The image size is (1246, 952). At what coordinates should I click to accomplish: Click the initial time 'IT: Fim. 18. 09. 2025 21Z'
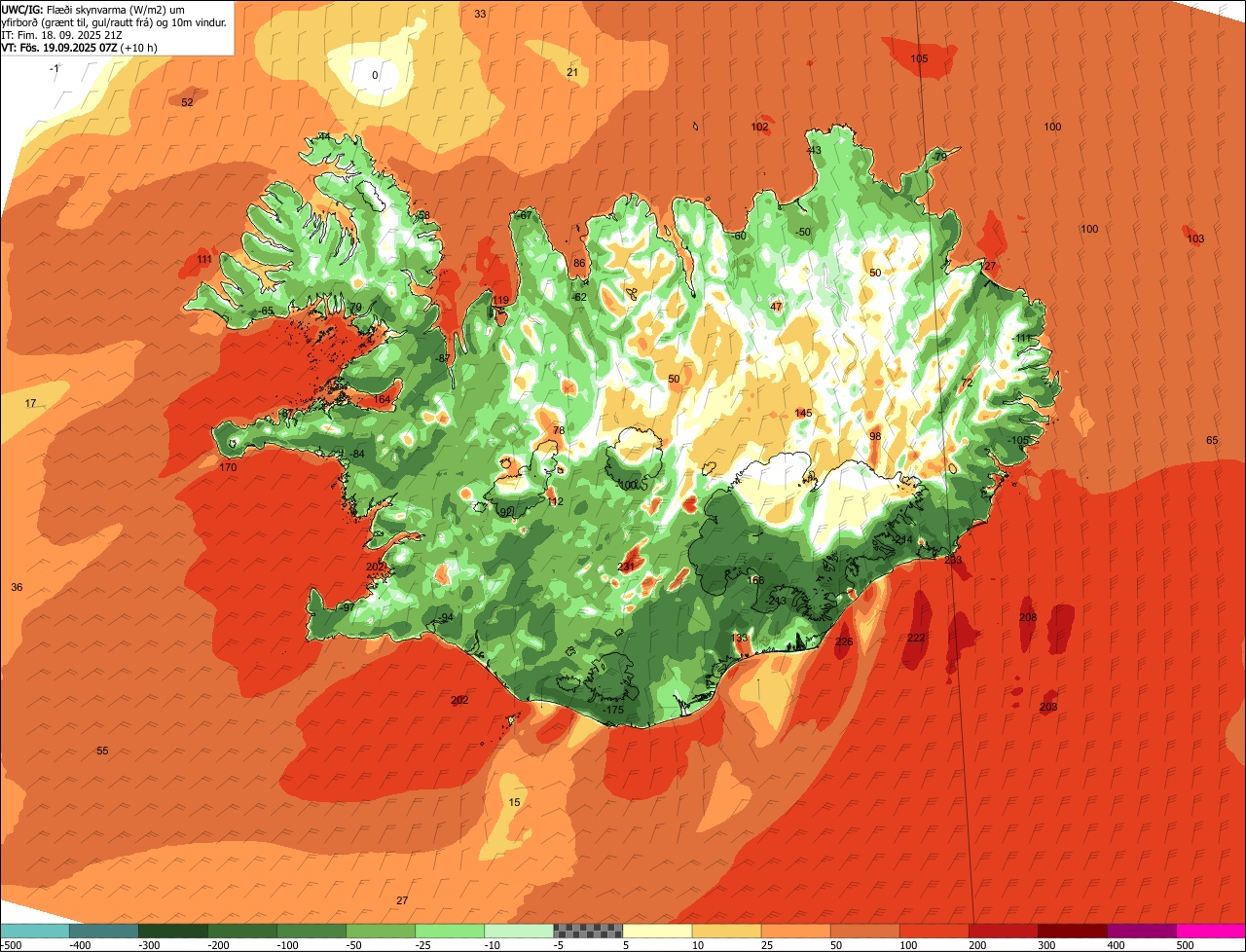[62, 35]
